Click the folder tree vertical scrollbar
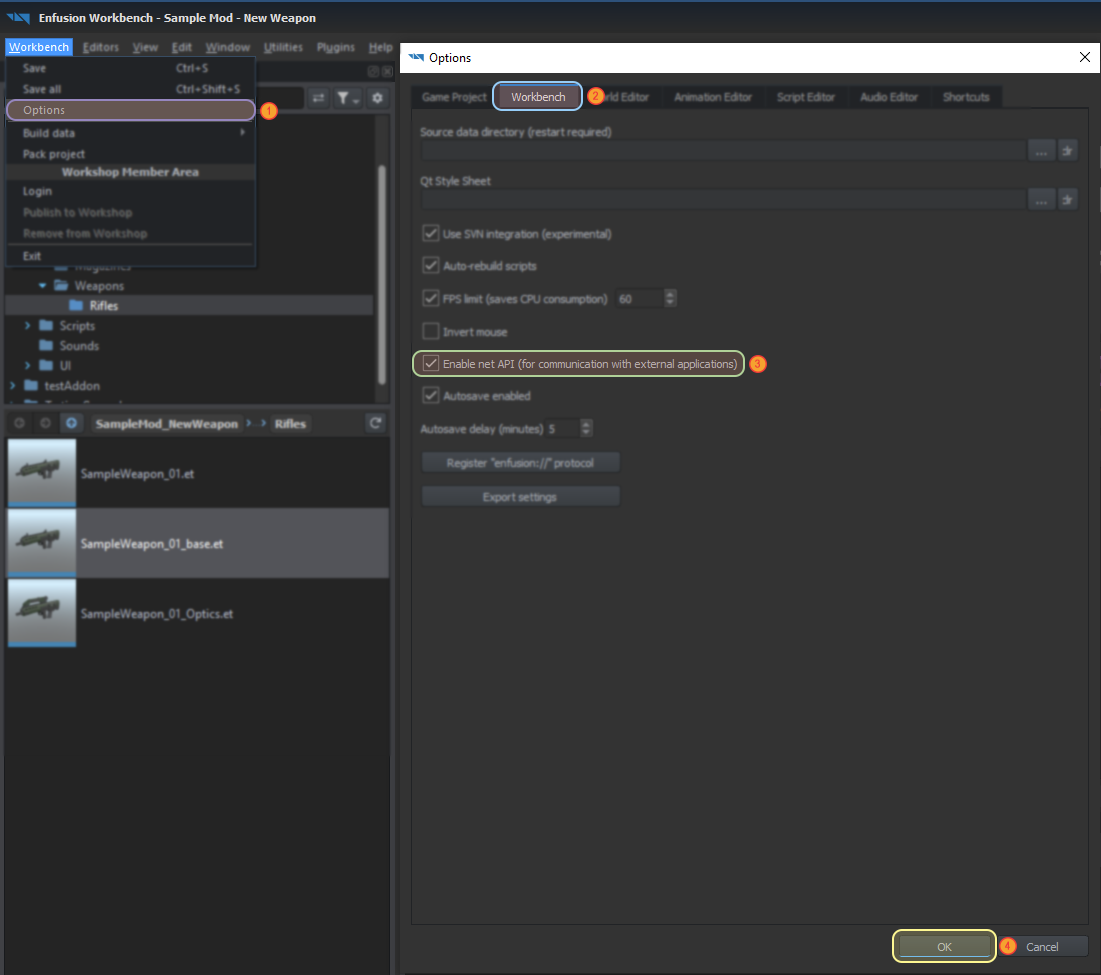Image resolution: width=1101 pixels, height=975 pixels. click(x=382, y=274)
